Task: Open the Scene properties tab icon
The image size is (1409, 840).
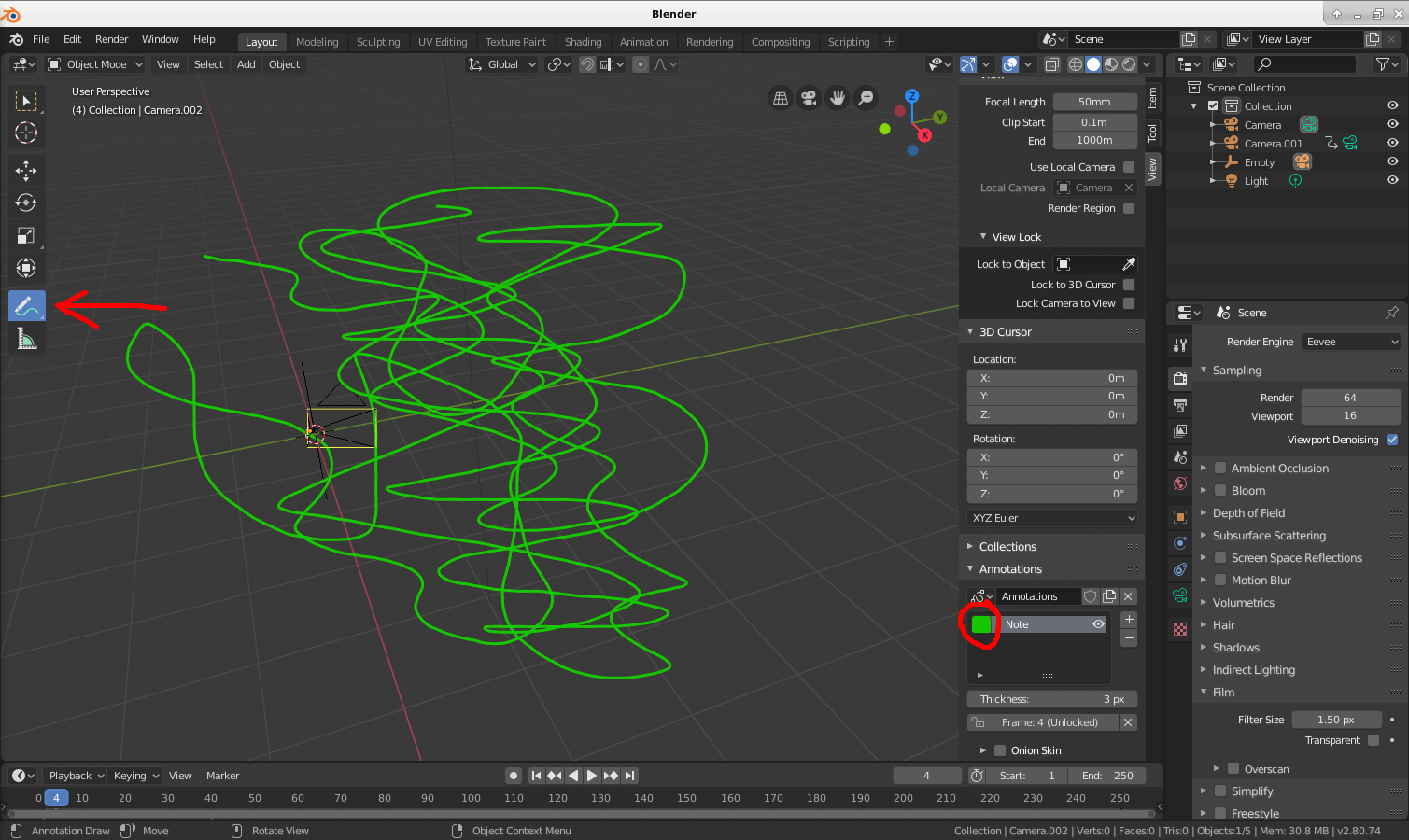Action: click(1180, 456)
